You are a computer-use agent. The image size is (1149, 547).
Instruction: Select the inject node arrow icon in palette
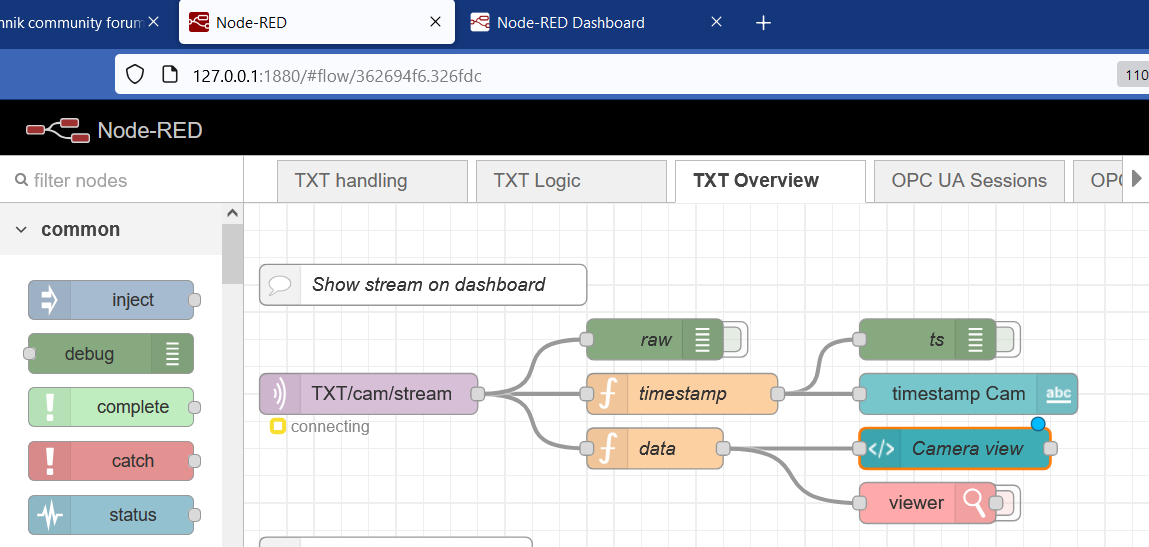[x=50, y=300]
